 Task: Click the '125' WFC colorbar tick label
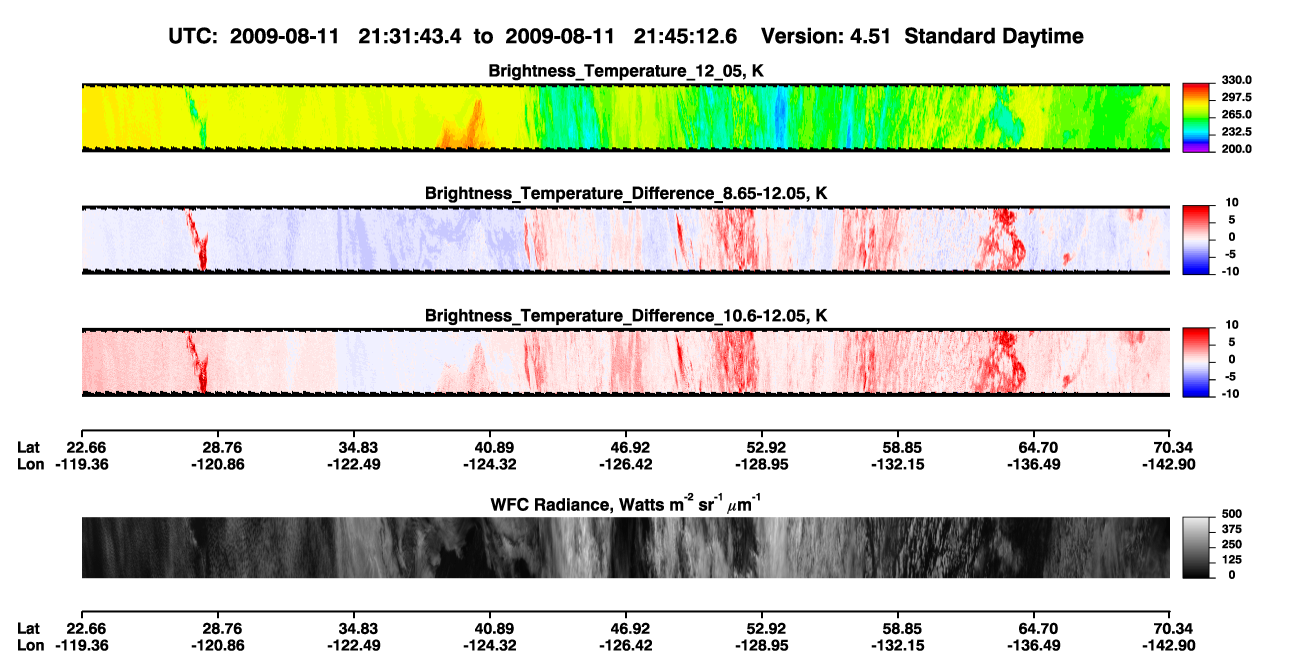[1232, 561]
